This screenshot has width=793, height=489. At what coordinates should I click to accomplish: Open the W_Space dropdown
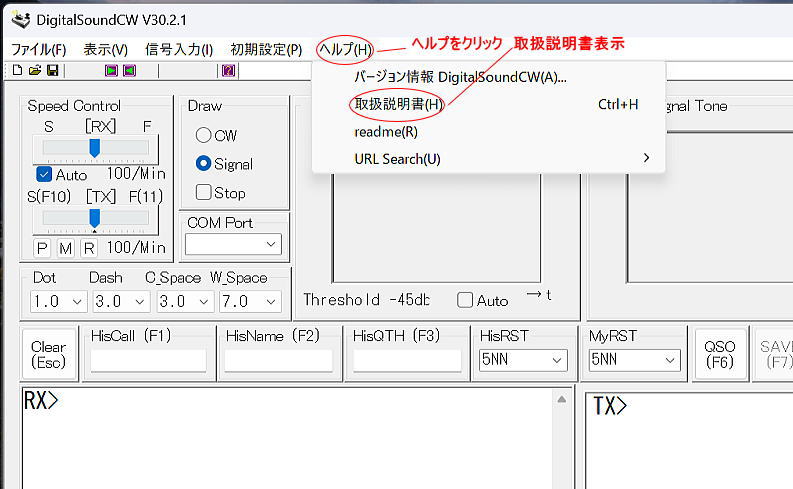(x=250, y=301)
